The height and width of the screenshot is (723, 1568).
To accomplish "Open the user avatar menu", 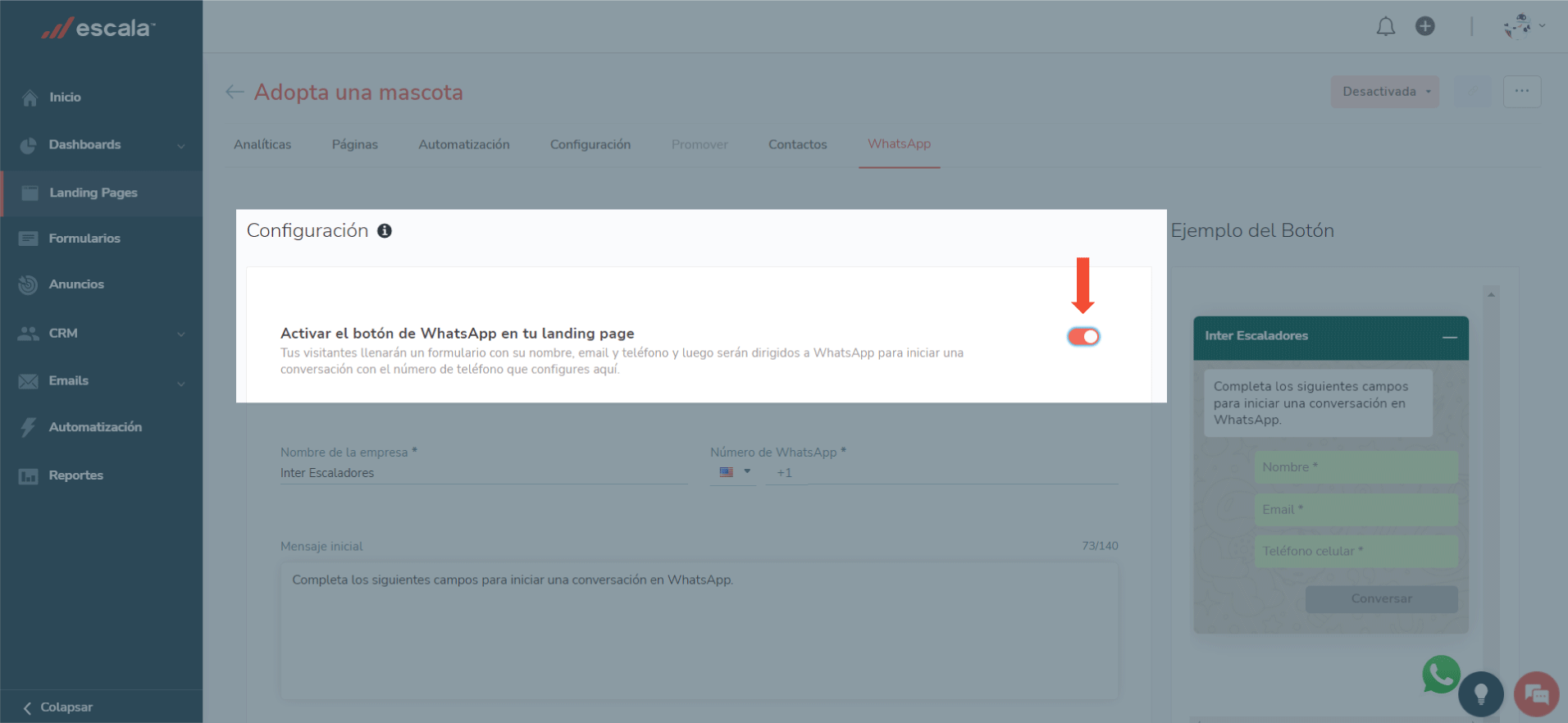I will click(1524, 26).
